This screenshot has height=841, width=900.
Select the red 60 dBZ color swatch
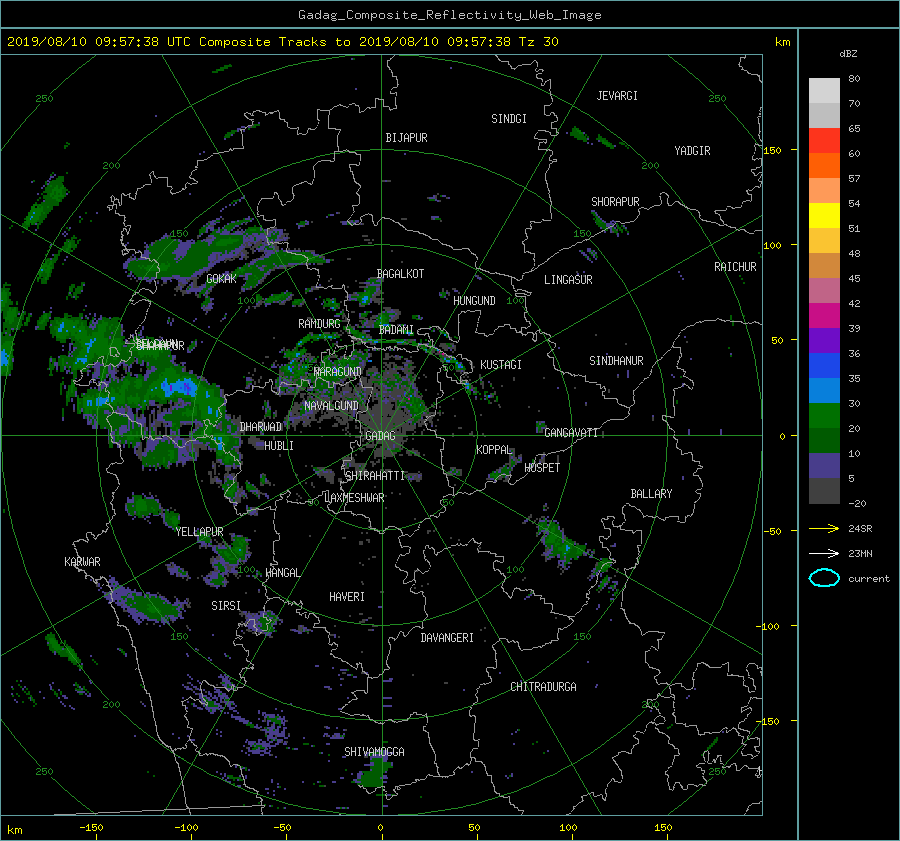click(824, 141)
